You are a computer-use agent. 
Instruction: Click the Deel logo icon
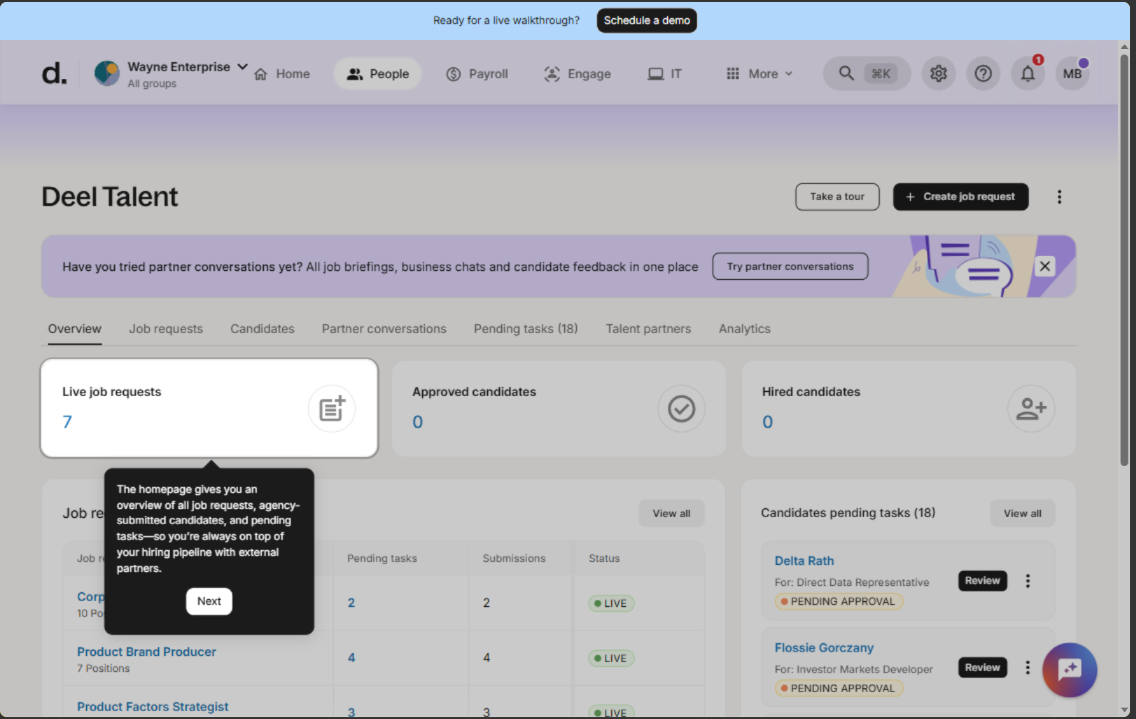(54, 74)
